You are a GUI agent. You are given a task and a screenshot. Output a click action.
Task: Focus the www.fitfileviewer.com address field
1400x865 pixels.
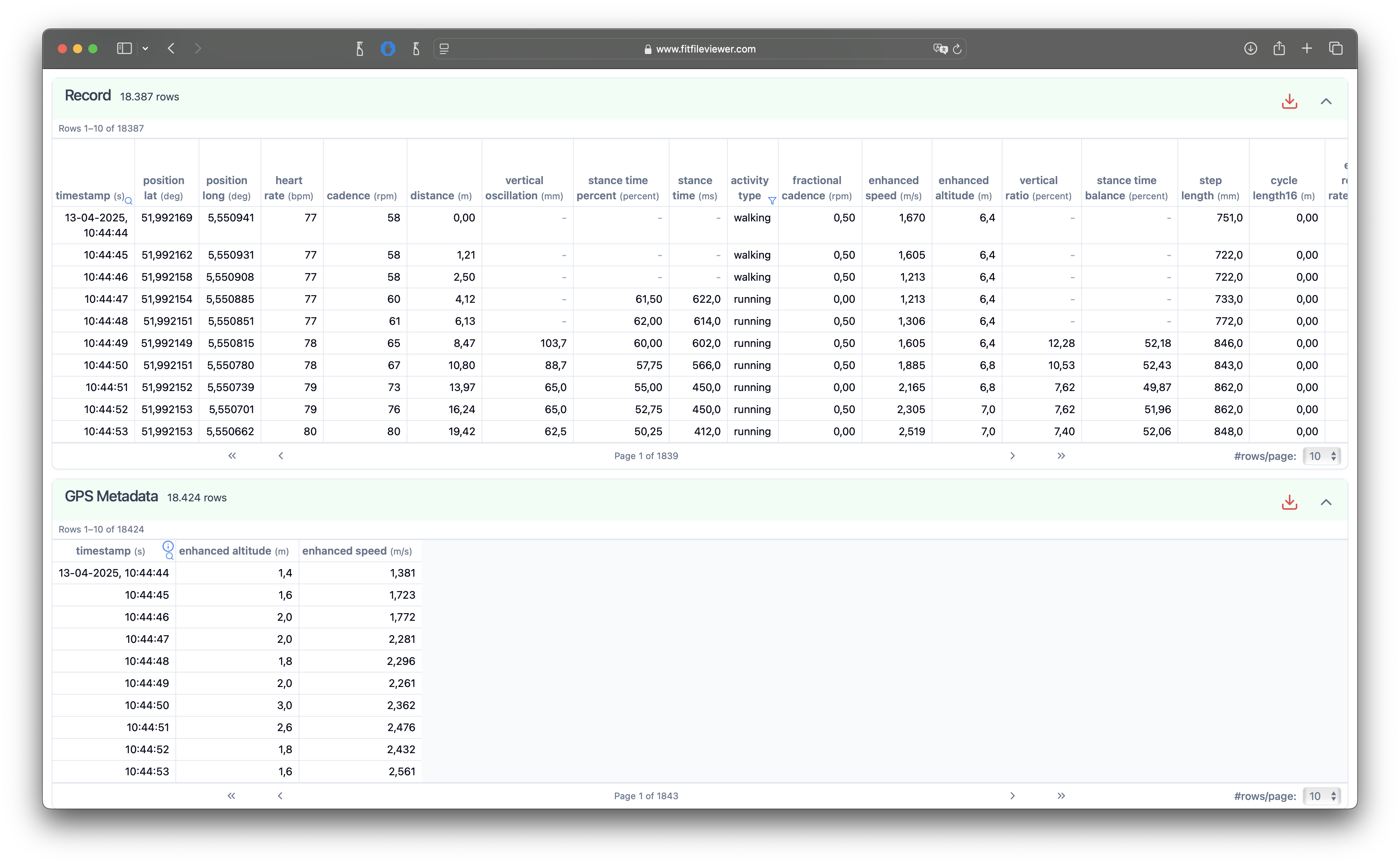click(x=699, y=49)
